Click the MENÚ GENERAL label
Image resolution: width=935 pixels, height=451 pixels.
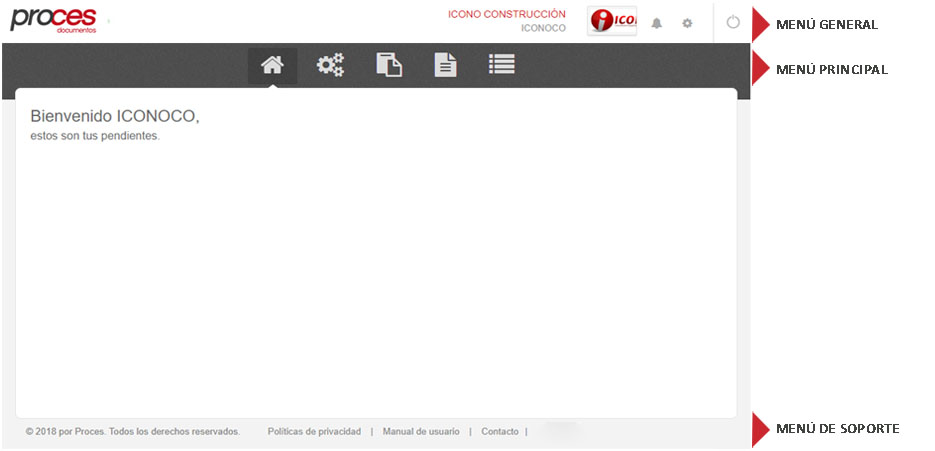pos(826,24)
